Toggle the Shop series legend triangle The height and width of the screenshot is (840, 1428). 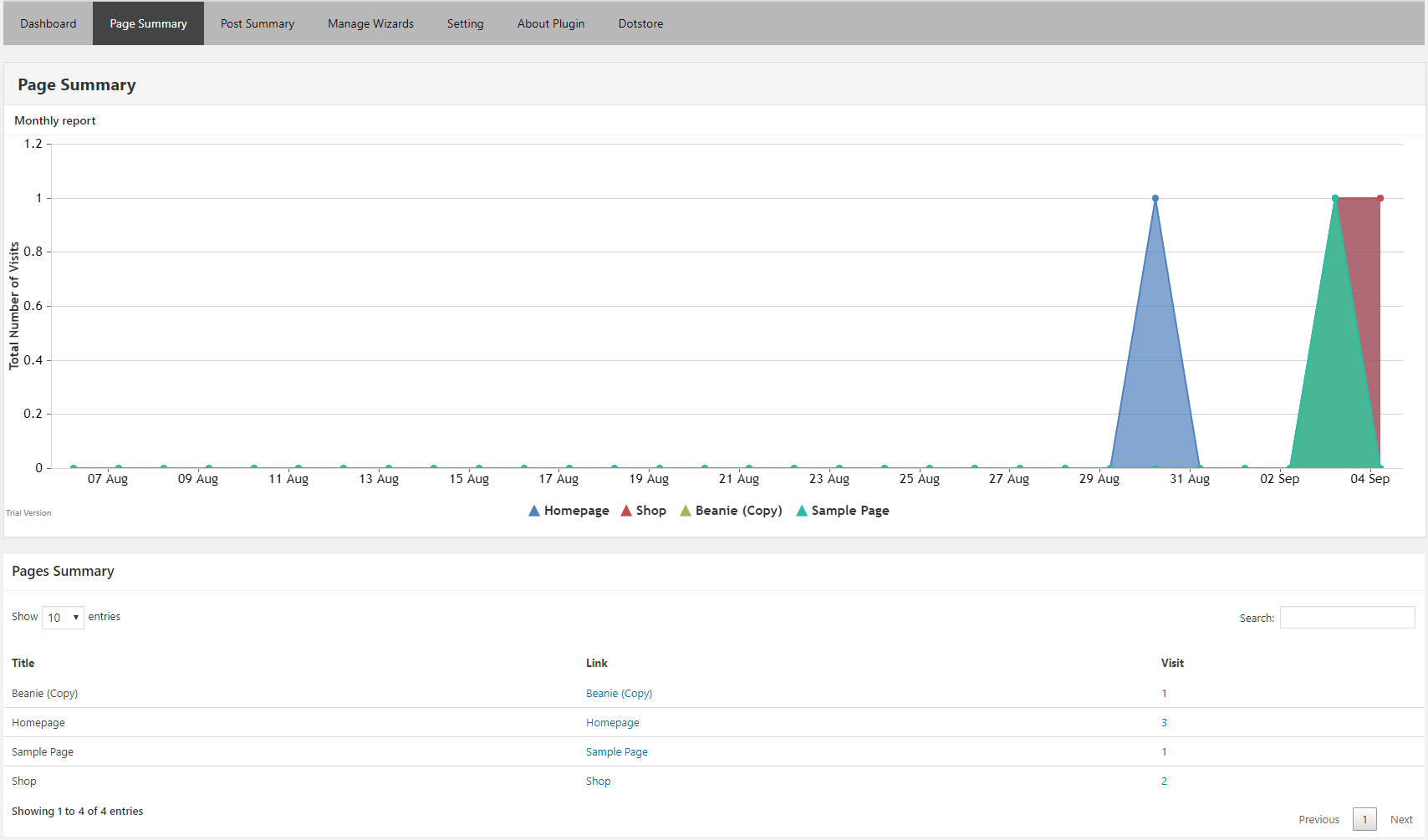pos(626,511)
